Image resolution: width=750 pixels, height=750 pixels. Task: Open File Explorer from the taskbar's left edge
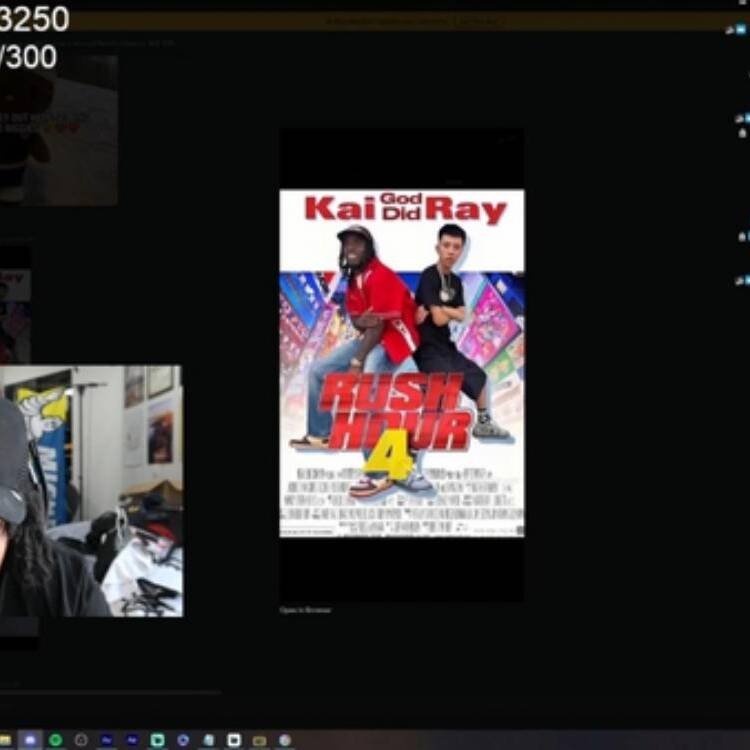click(x=5, y=740)
